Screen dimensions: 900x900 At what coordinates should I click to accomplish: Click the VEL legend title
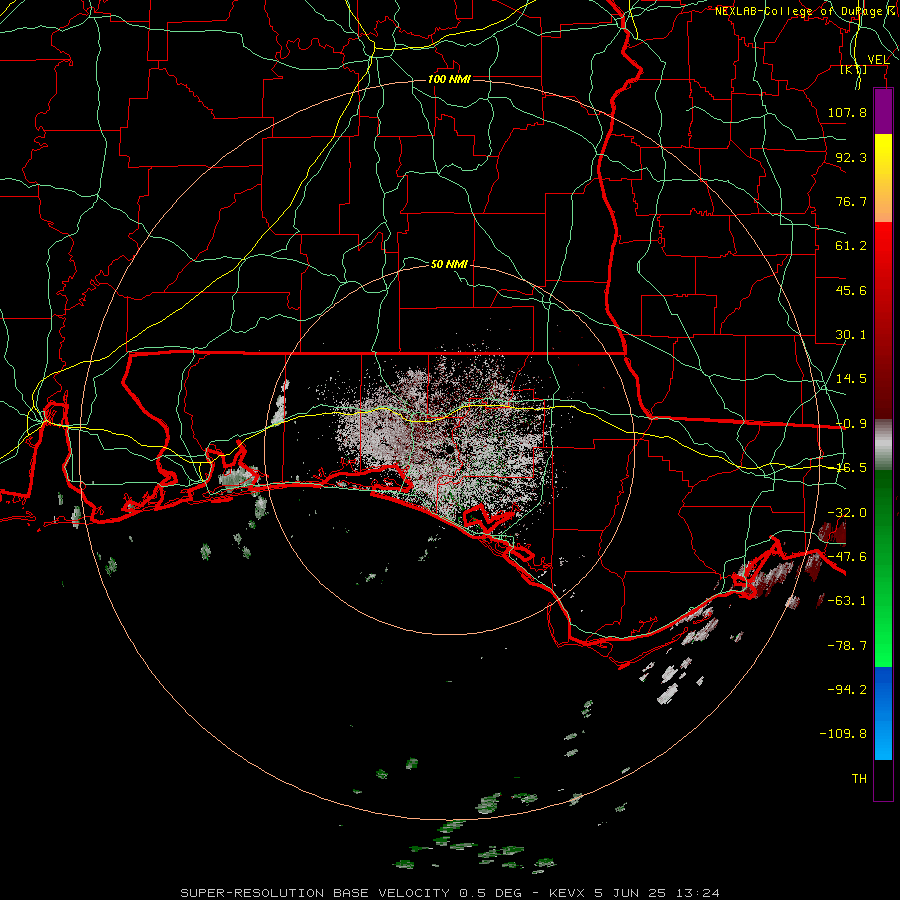pos(878,60)
